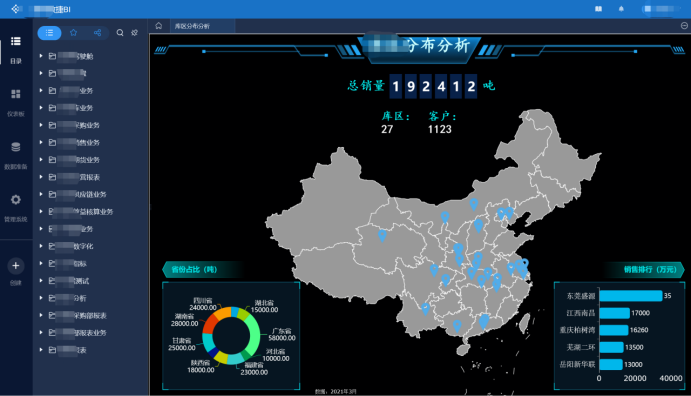Expand the 销售业务 folder arrow
This screenshot has height=396, width=691.
[x=41, y=142]
